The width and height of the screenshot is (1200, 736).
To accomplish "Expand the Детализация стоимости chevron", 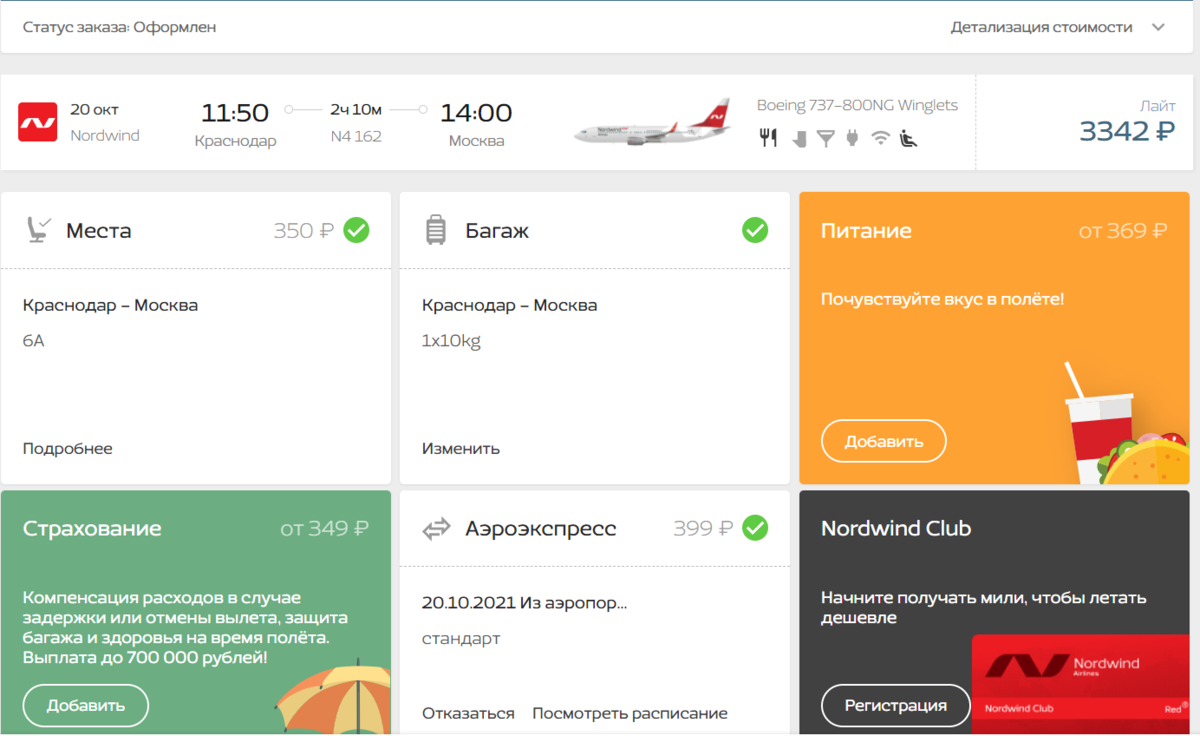I will click(1158, 27).
